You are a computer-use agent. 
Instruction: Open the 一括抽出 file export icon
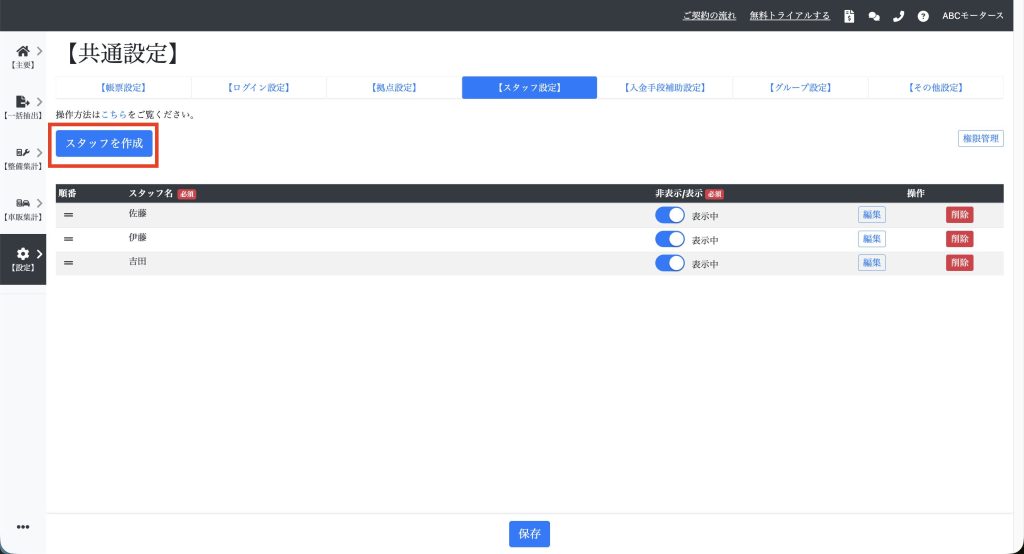[22, 101]
